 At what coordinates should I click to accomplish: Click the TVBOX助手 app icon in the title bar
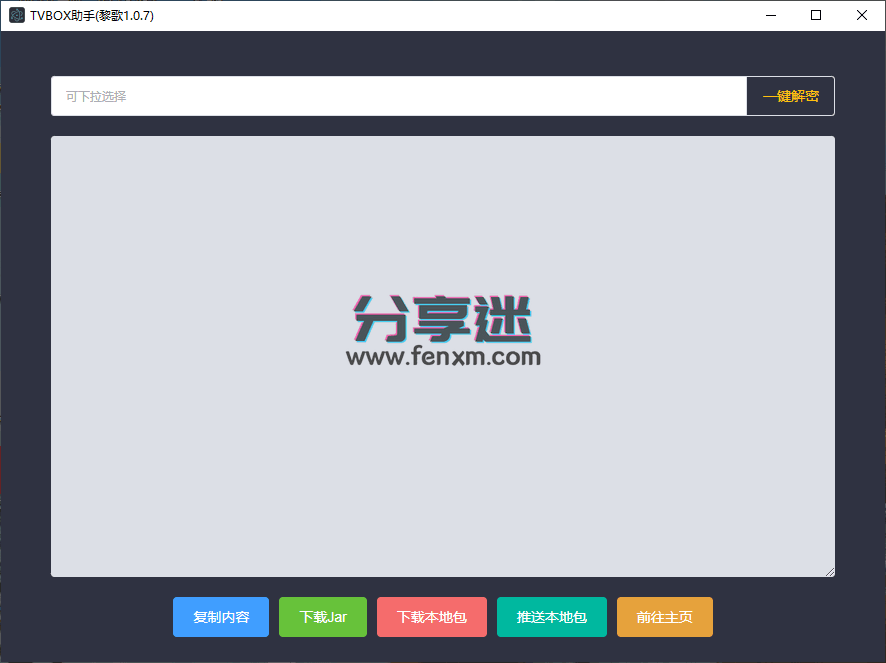[x=15, y=15]
